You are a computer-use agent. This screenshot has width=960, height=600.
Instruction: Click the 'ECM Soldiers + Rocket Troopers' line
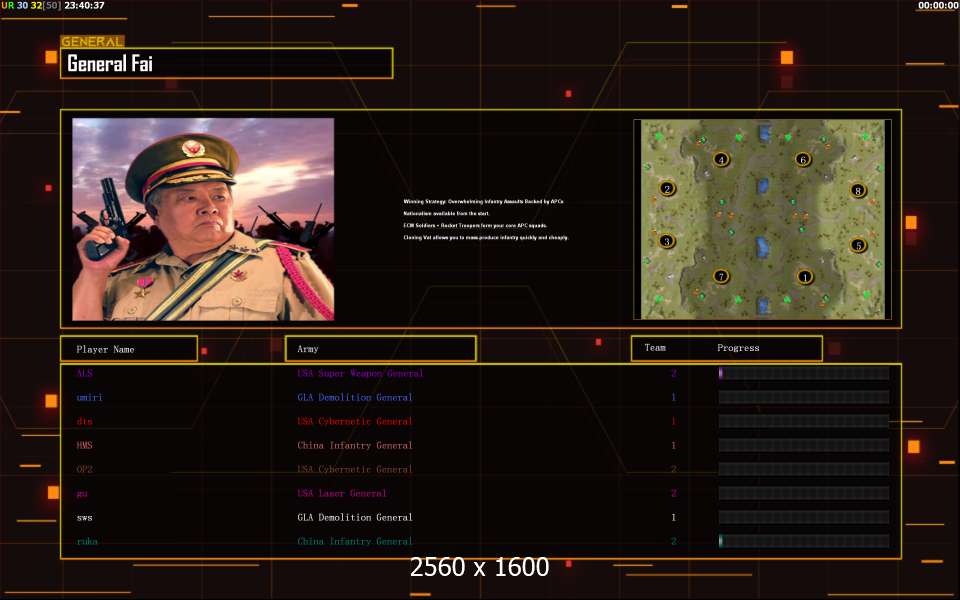475,225
